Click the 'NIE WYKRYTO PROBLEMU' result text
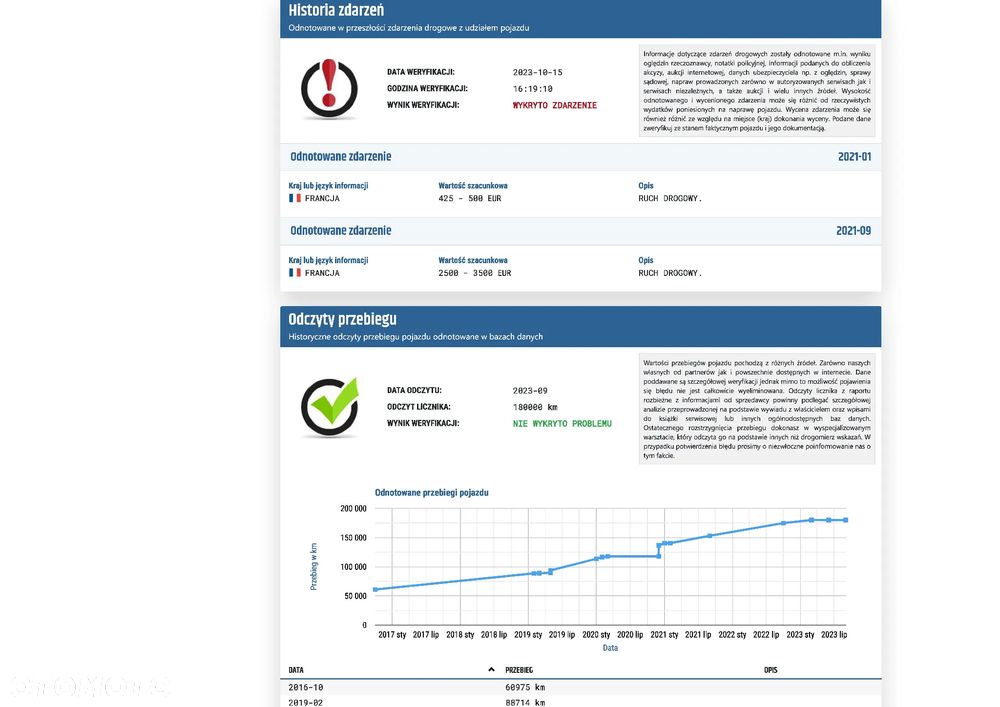 tap(562, 423)
